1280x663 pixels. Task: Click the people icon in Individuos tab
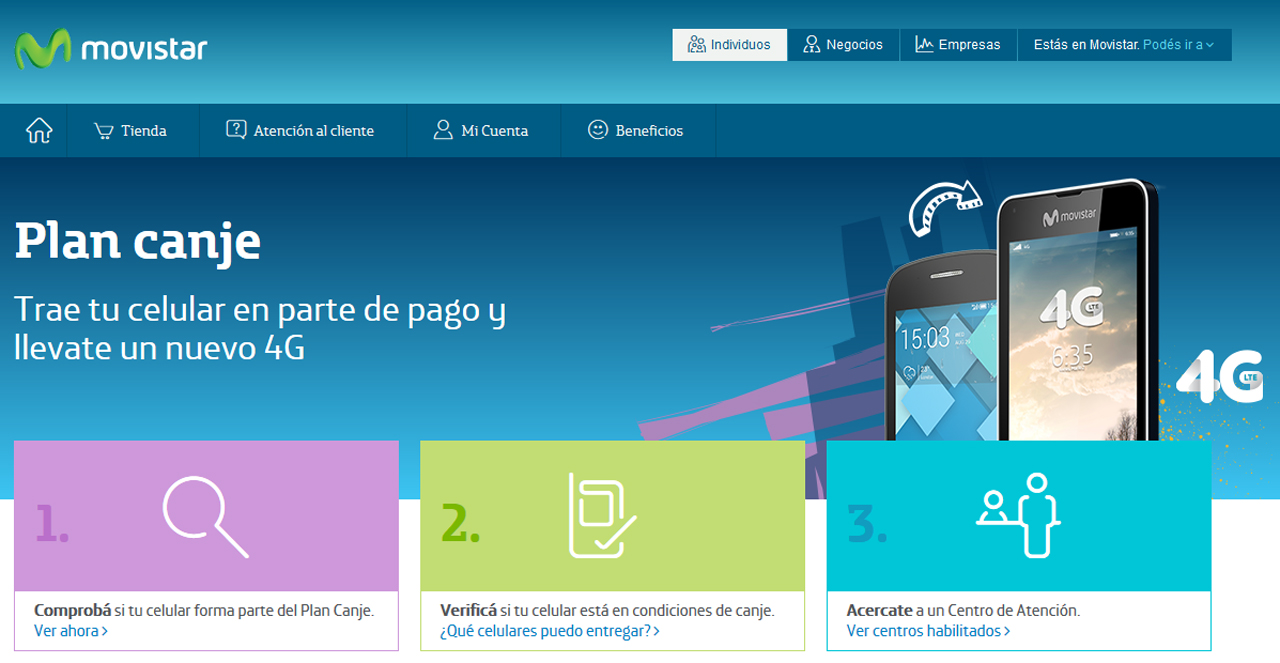click(x=697, y=45)
